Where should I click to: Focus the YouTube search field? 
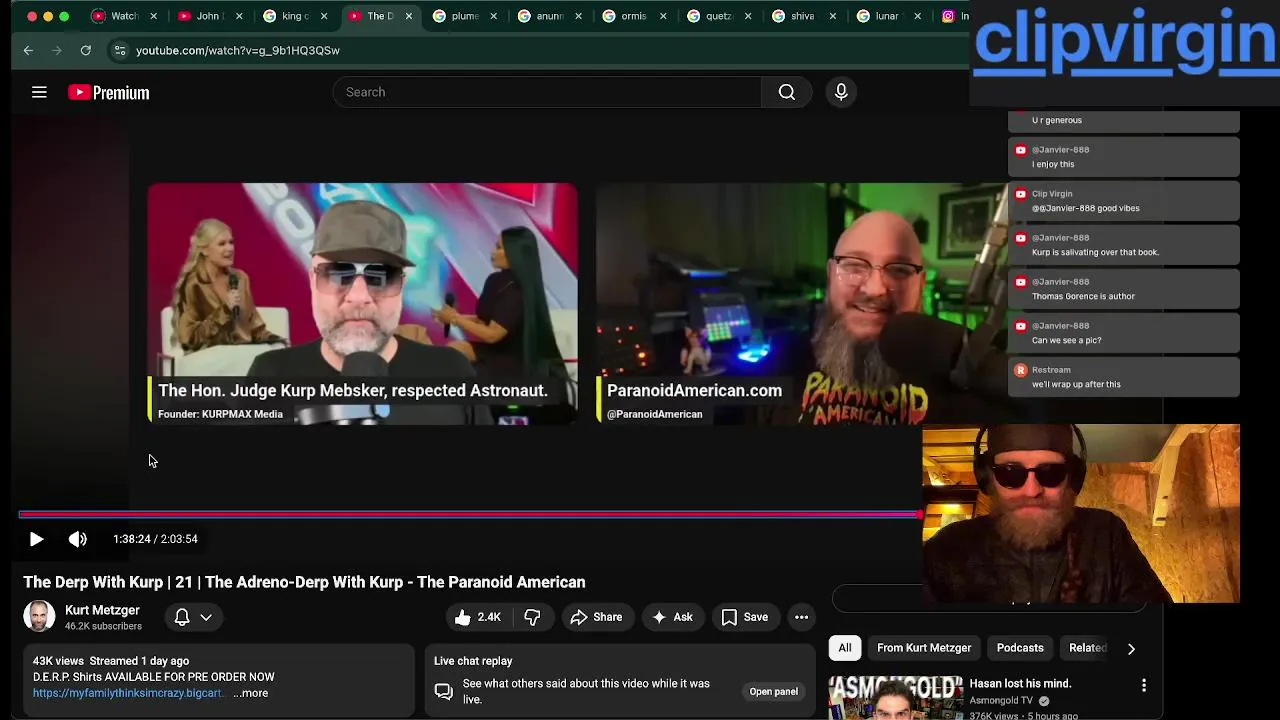547,92
